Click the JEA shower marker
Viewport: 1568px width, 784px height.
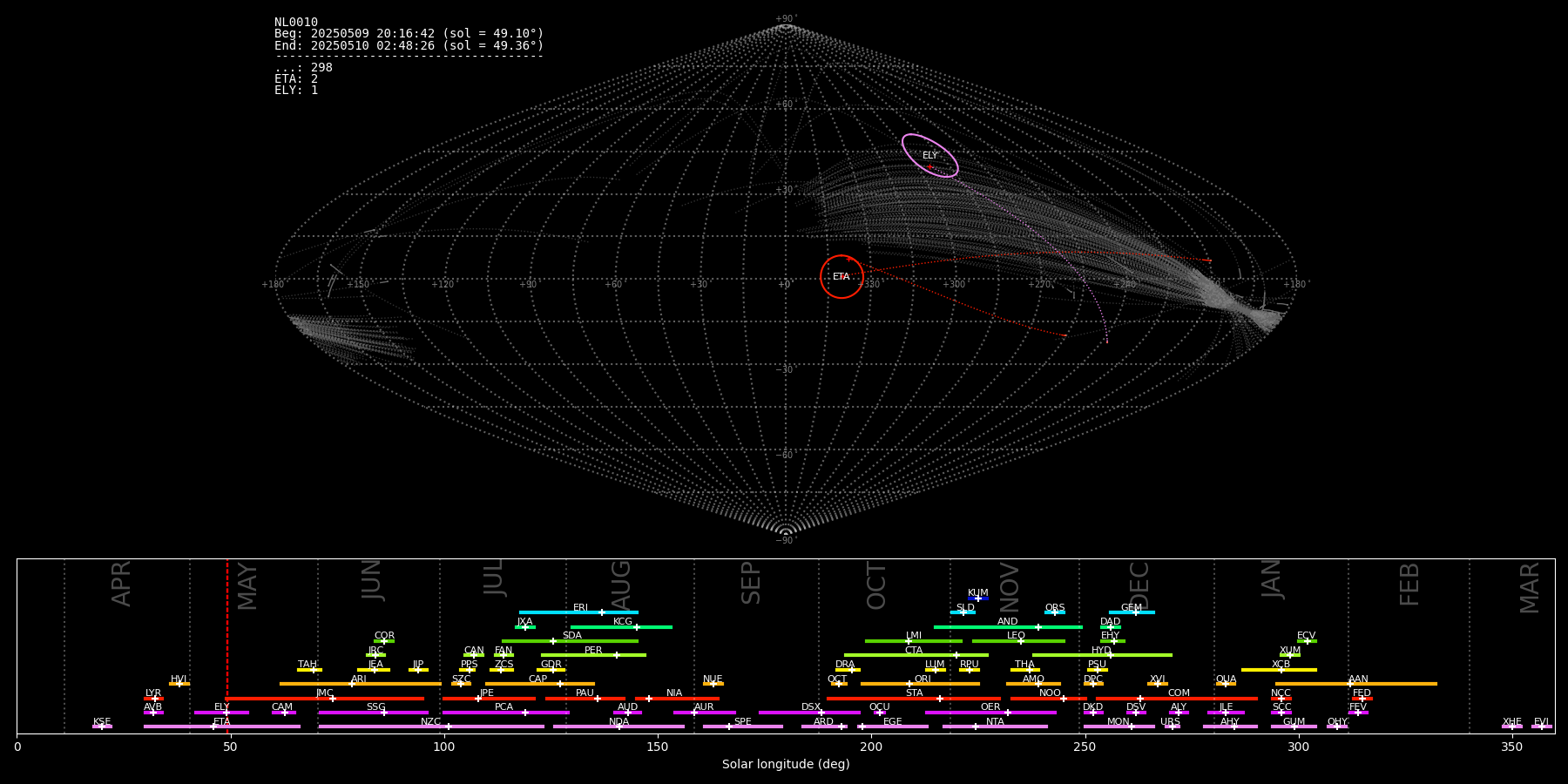tap(374, 670)
